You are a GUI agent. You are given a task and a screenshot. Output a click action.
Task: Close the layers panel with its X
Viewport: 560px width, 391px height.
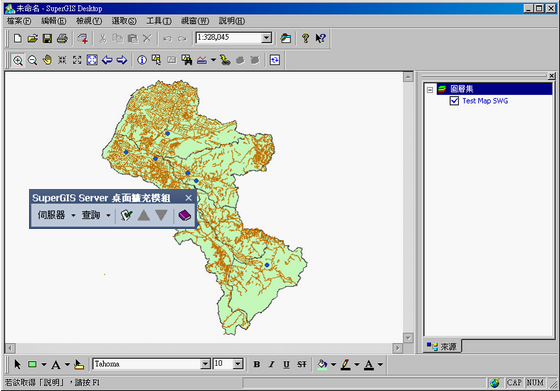[x=551, y=76]
